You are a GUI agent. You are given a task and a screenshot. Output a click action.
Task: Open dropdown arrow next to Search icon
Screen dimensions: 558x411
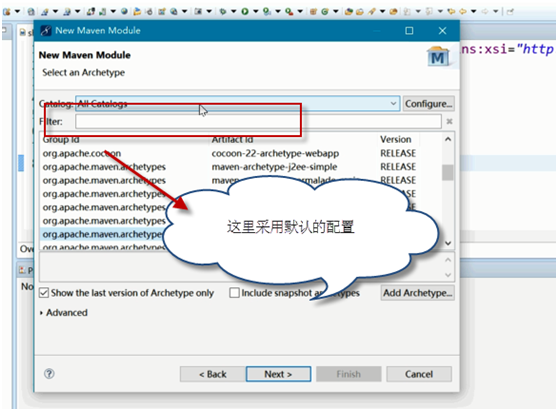coord(383,11)
